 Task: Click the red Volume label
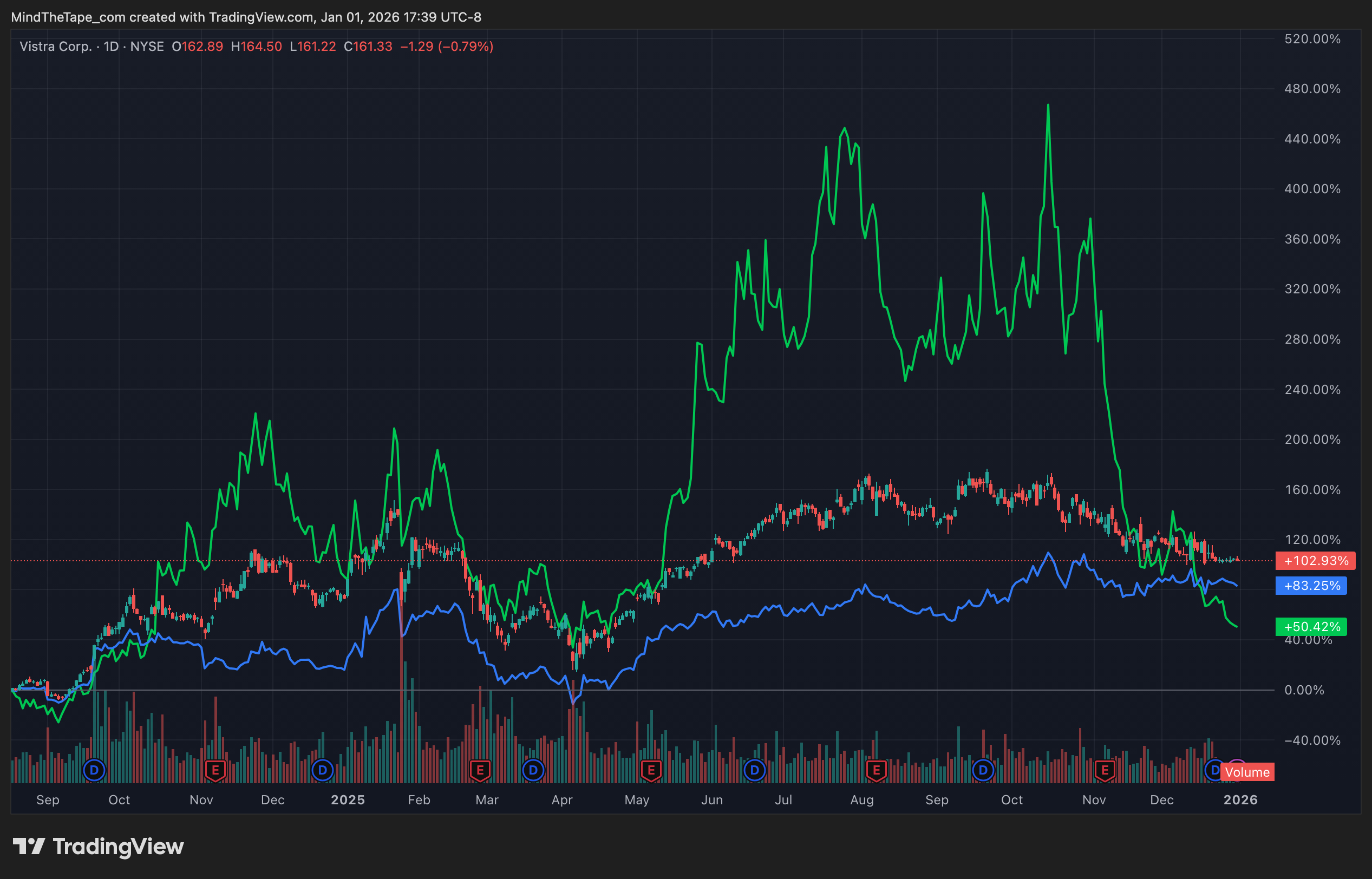coord(1247,772)
